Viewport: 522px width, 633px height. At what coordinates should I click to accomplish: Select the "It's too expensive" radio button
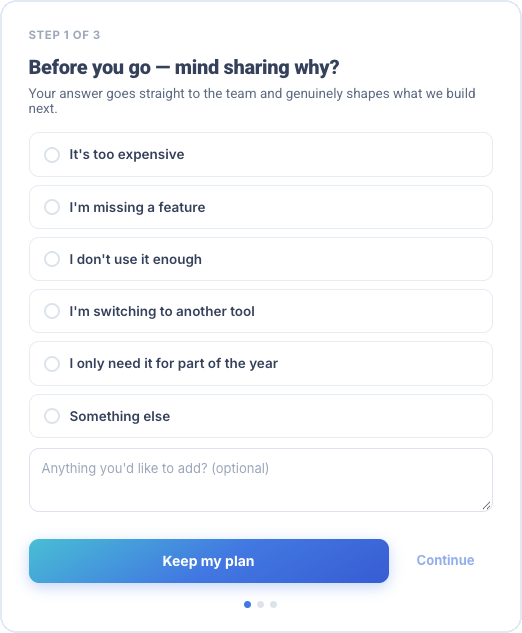click(52, 155)
